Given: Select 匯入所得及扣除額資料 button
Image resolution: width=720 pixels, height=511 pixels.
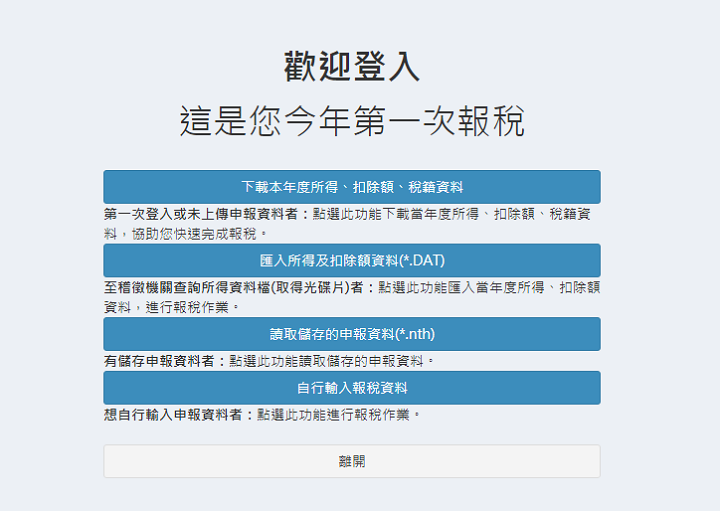Looking at the screenshot, I should pos(352,261).
